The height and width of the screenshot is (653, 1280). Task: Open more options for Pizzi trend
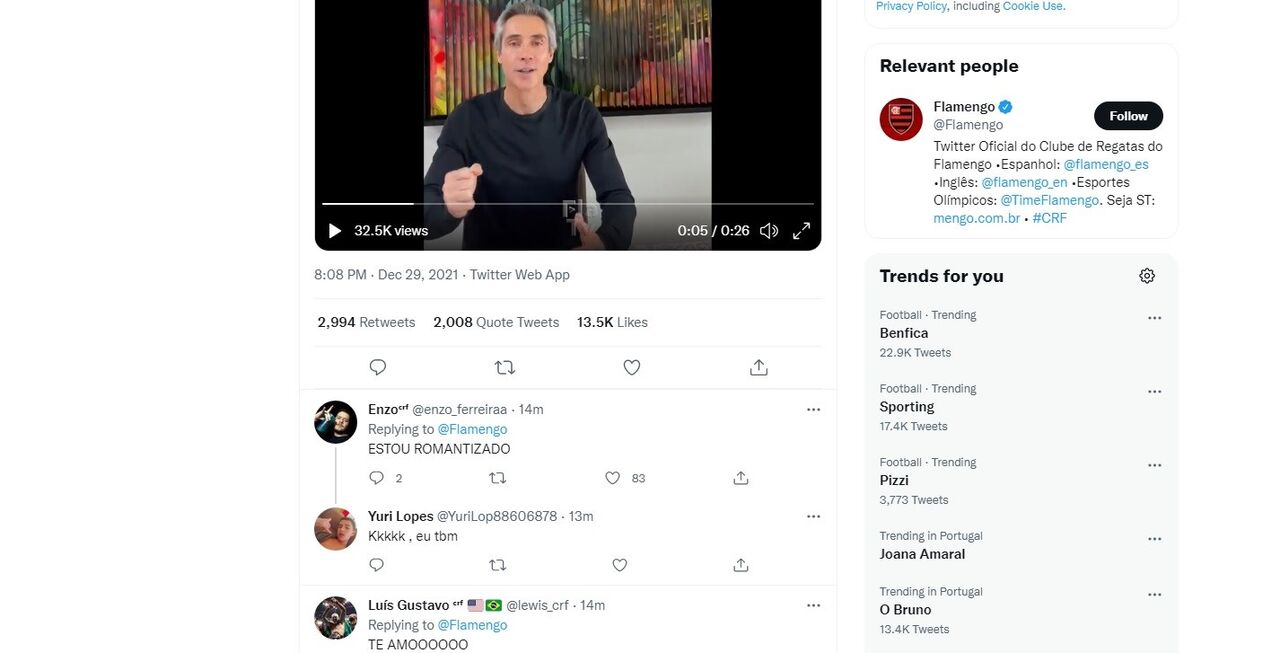click(1154, 465)
